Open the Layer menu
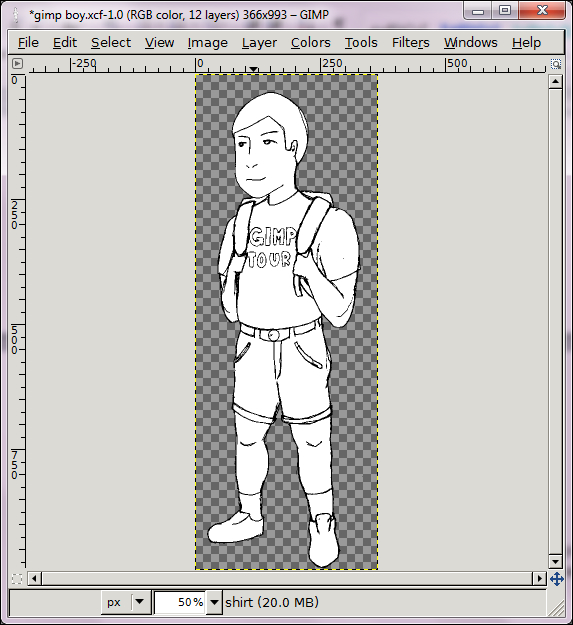This screenshot has width=573, height=625. pos(259,42)
